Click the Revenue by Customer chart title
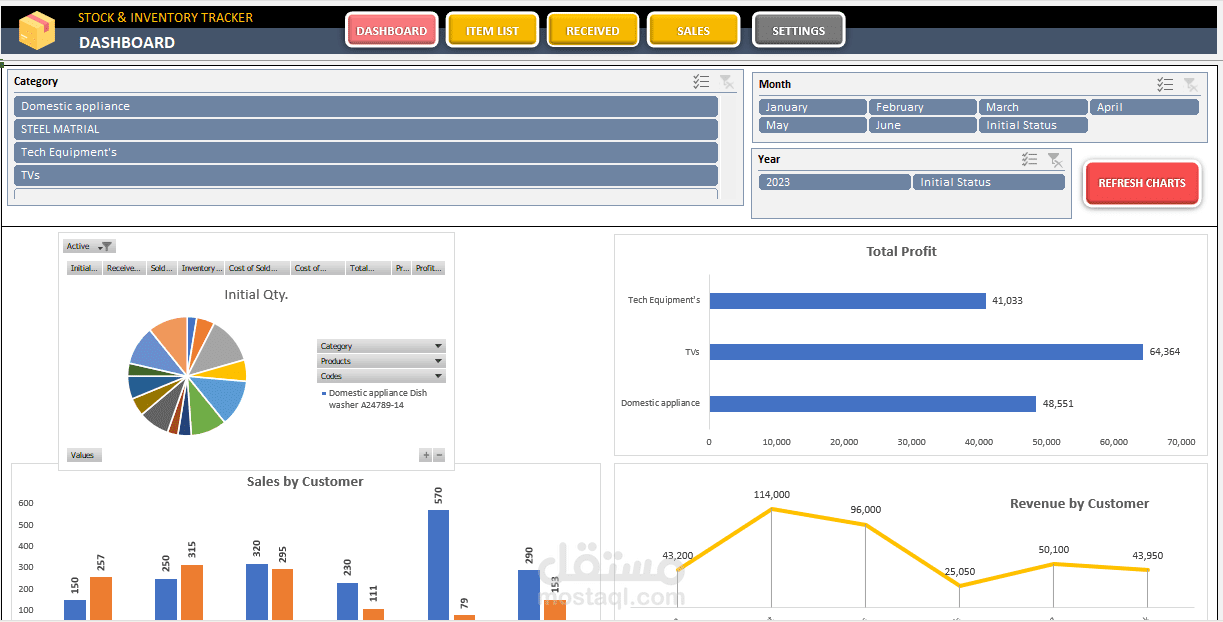This screenshot has height=622, width=1223. pos(1079,504)
